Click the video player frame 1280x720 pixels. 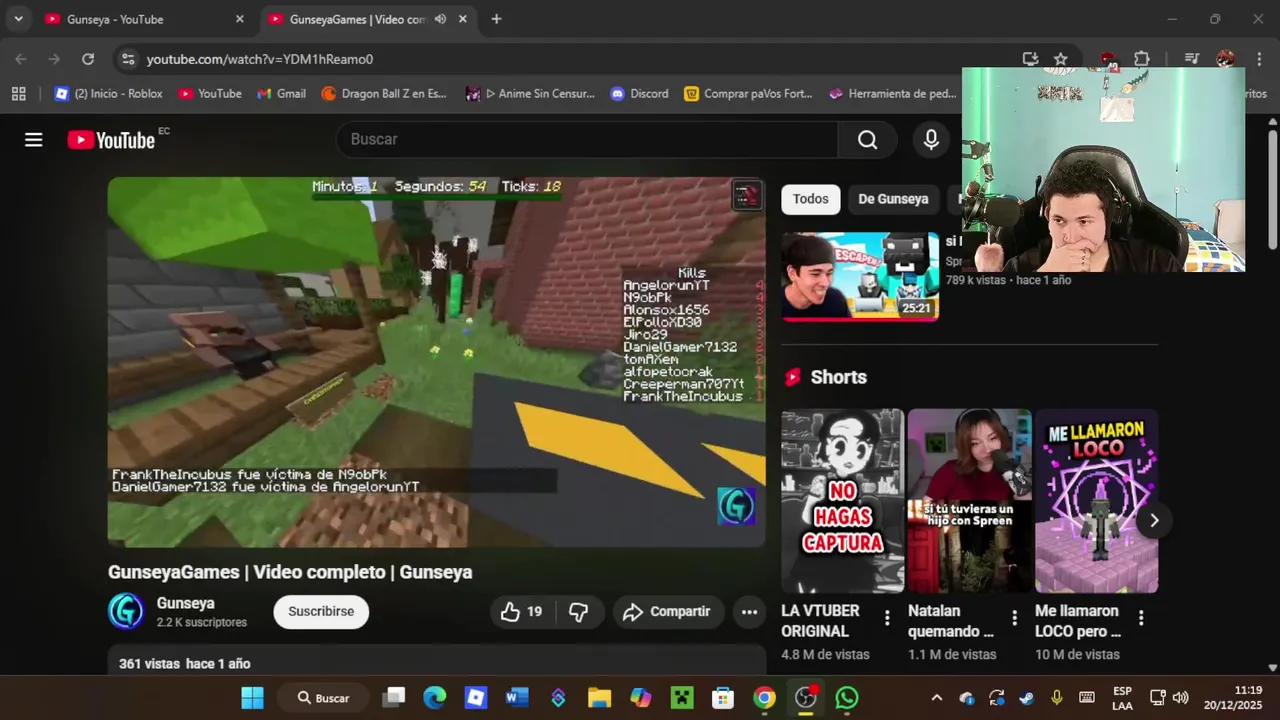(x=436, y=362)
